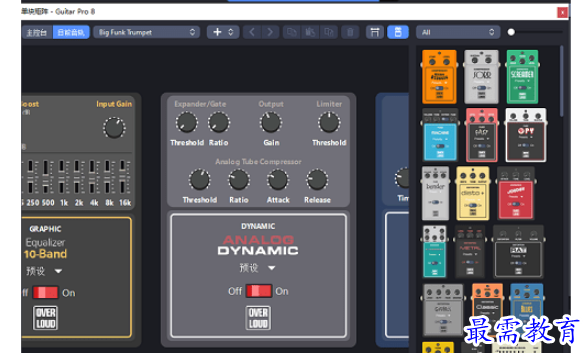588x362 pixels.
Task: Open the Equalizer 预设 preset dropdown
Action: 44,271
